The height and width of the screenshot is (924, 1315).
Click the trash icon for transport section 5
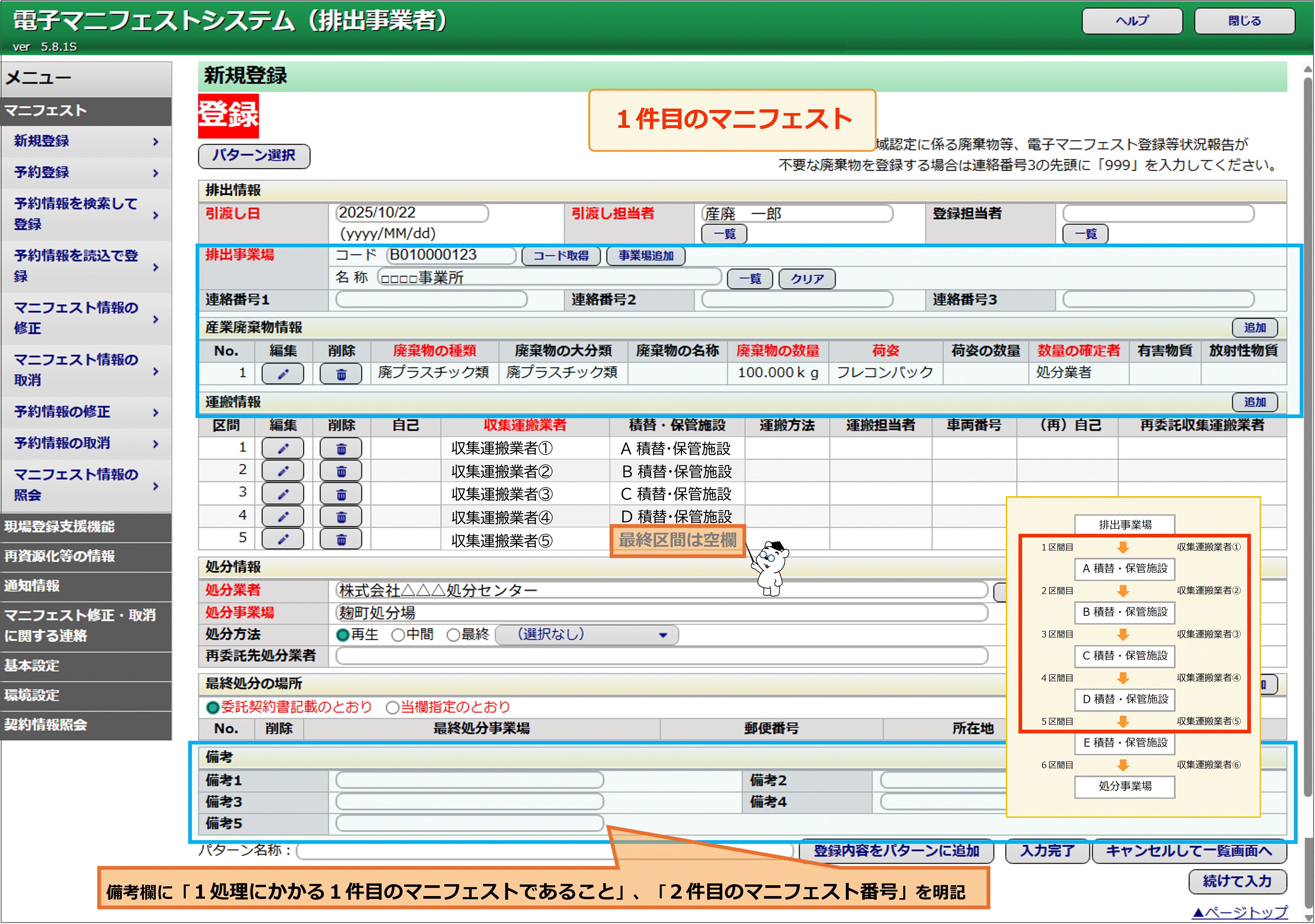[x=341, y=539]
